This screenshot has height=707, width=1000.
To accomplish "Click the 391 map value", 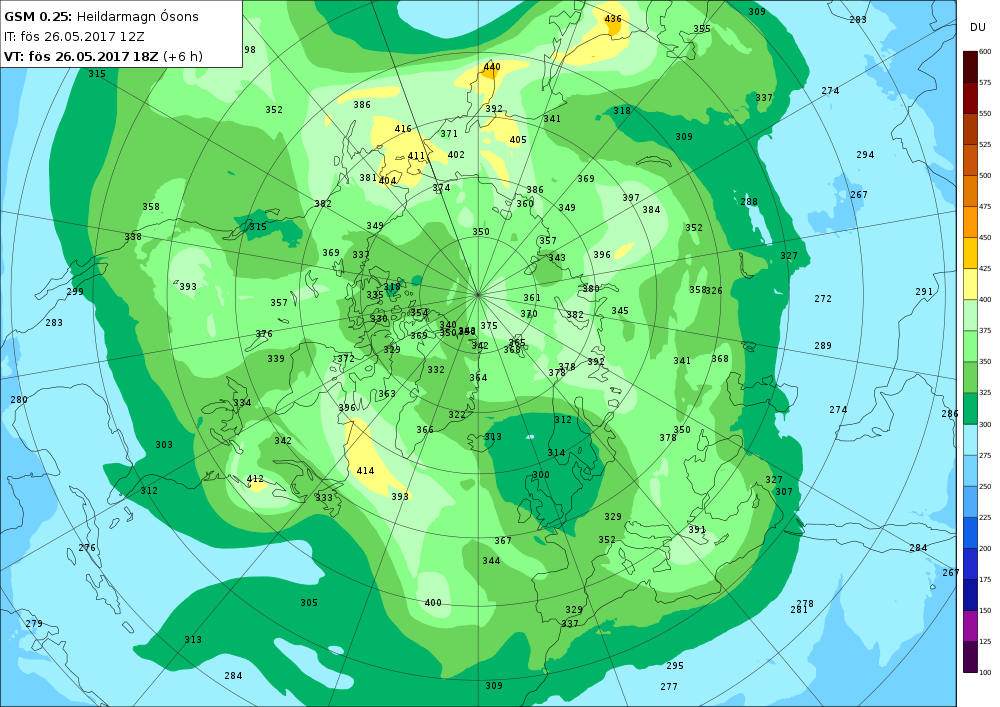I will click(x=697, y=530).
